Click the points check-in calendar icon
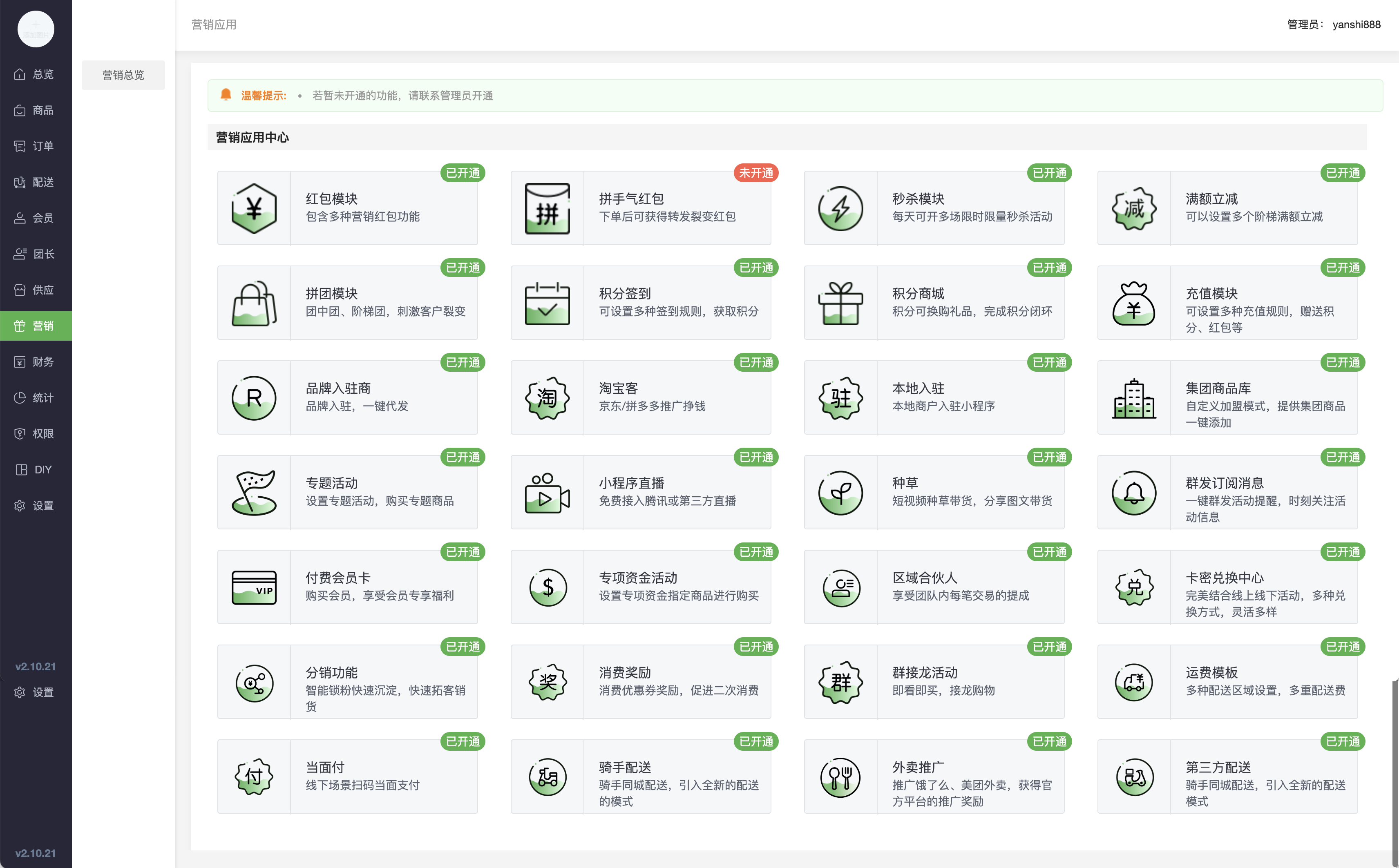The height and width of the screenshot is (868, 1399). pyautogui.click(x=547, y=303)
